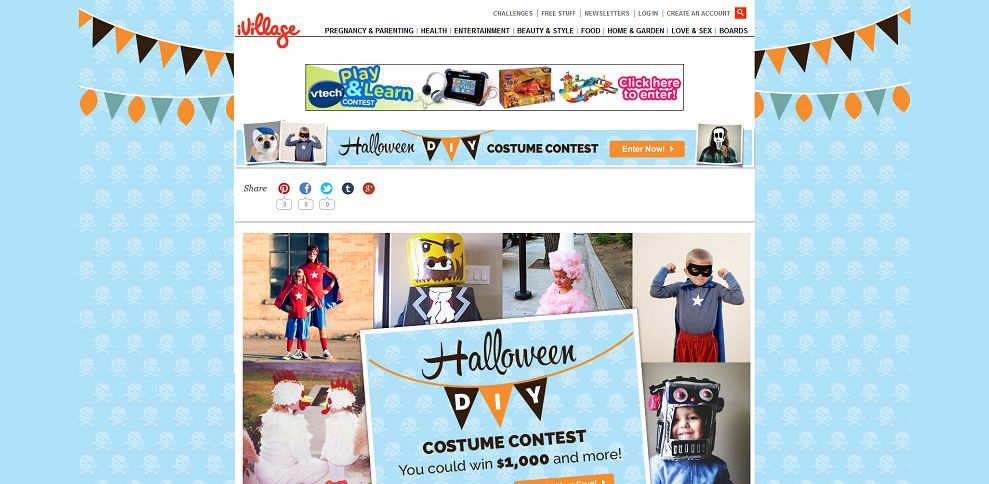Screen dimensions: 989x484
Task: Click the chihuahua costume thumbnail
Action: pyautogui.click(x=262, y=143)
